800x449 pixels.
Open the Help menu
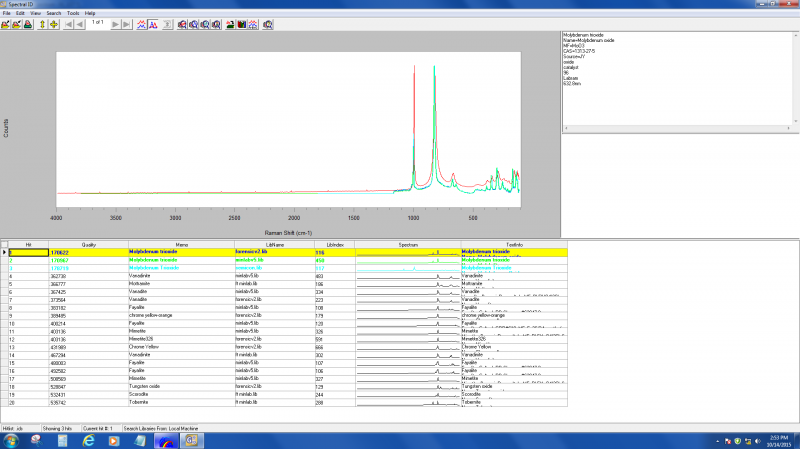point(90,13)
